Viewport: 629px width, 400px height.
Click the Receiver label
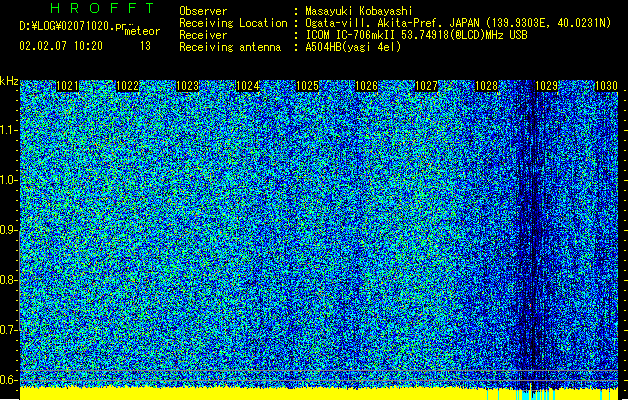[203, 35]
